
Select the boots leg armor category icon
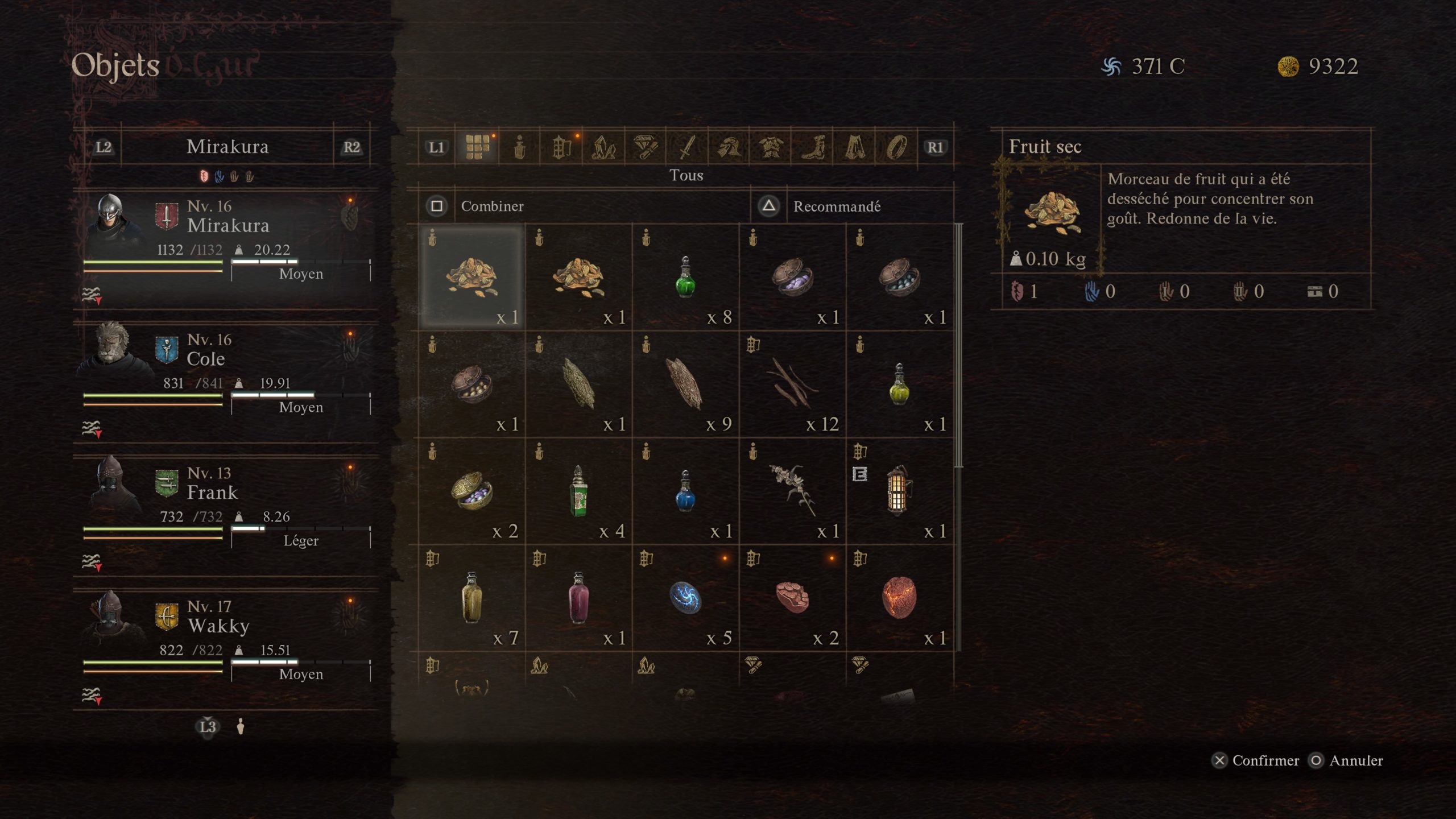click(813, 147)
